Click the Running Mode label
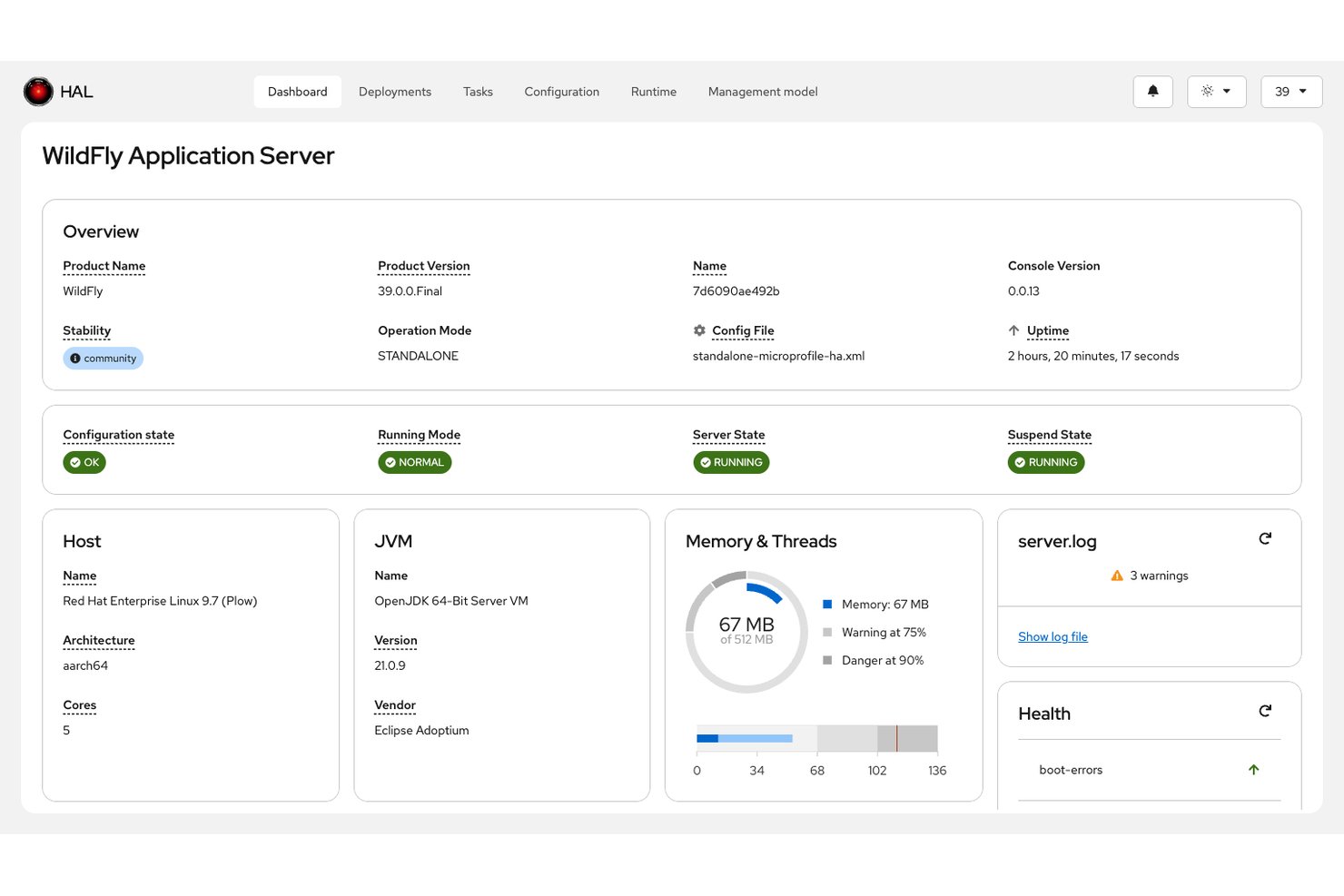Screen dimensions: 1344x896 click(x=420, y=435)
